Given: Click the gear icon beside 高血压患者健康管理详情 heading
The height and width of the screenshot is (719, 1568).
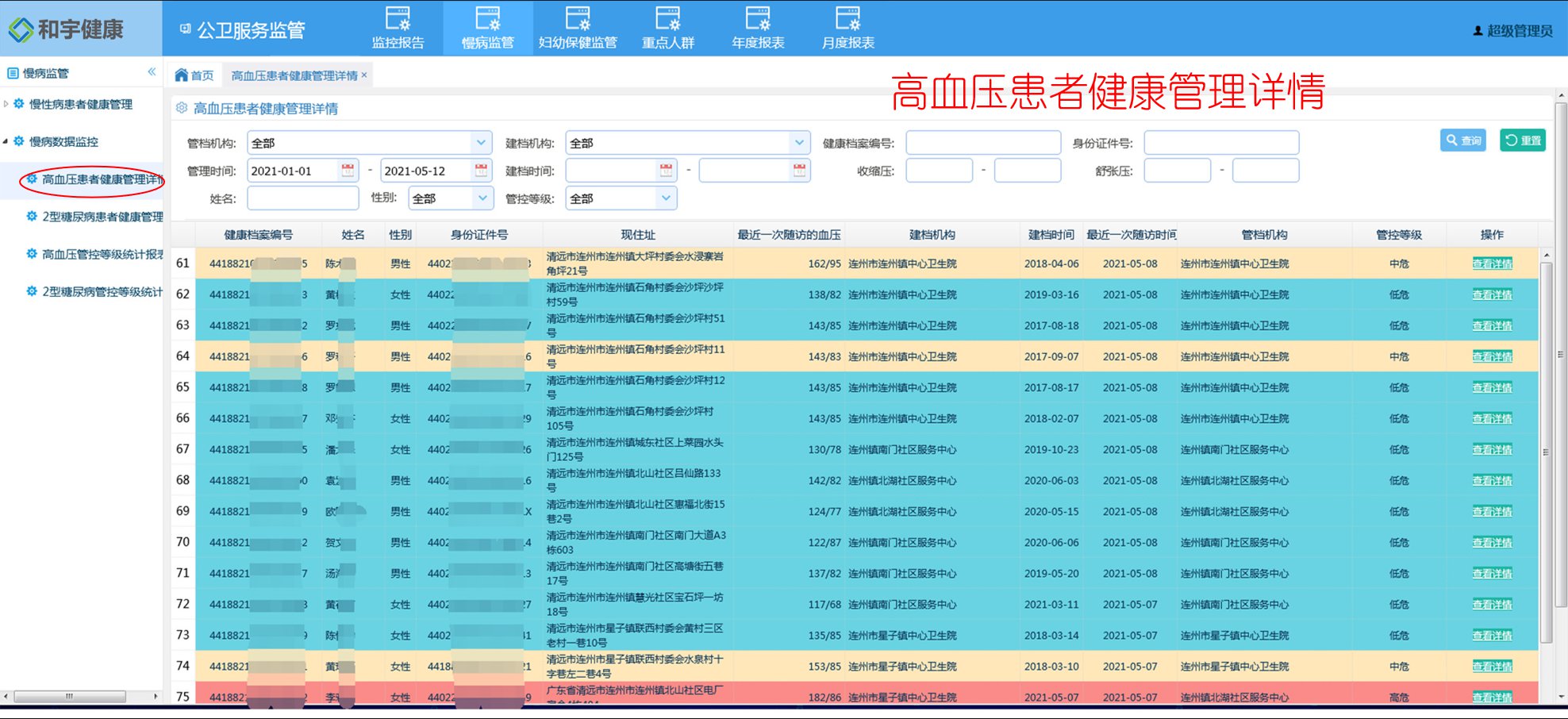Looking at the screenshot, I should pos(181,108).
